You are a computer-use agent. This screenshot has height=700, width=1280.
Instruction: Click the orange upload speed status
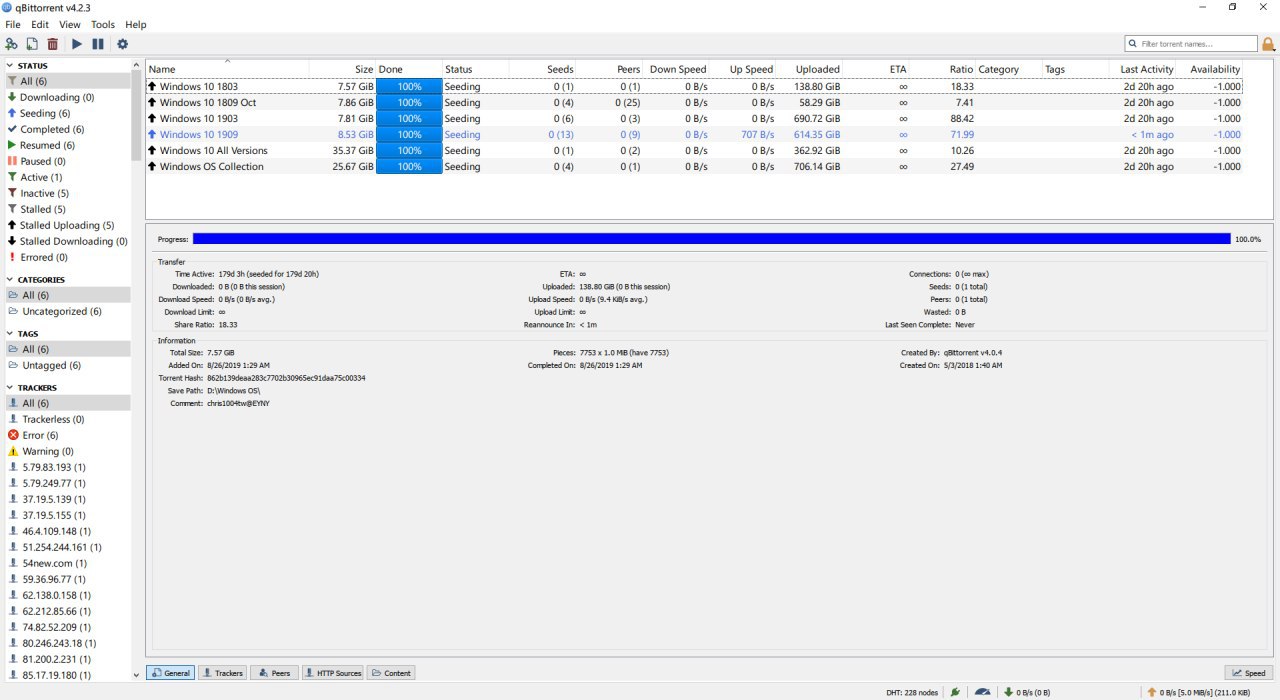click(1198, 692)
